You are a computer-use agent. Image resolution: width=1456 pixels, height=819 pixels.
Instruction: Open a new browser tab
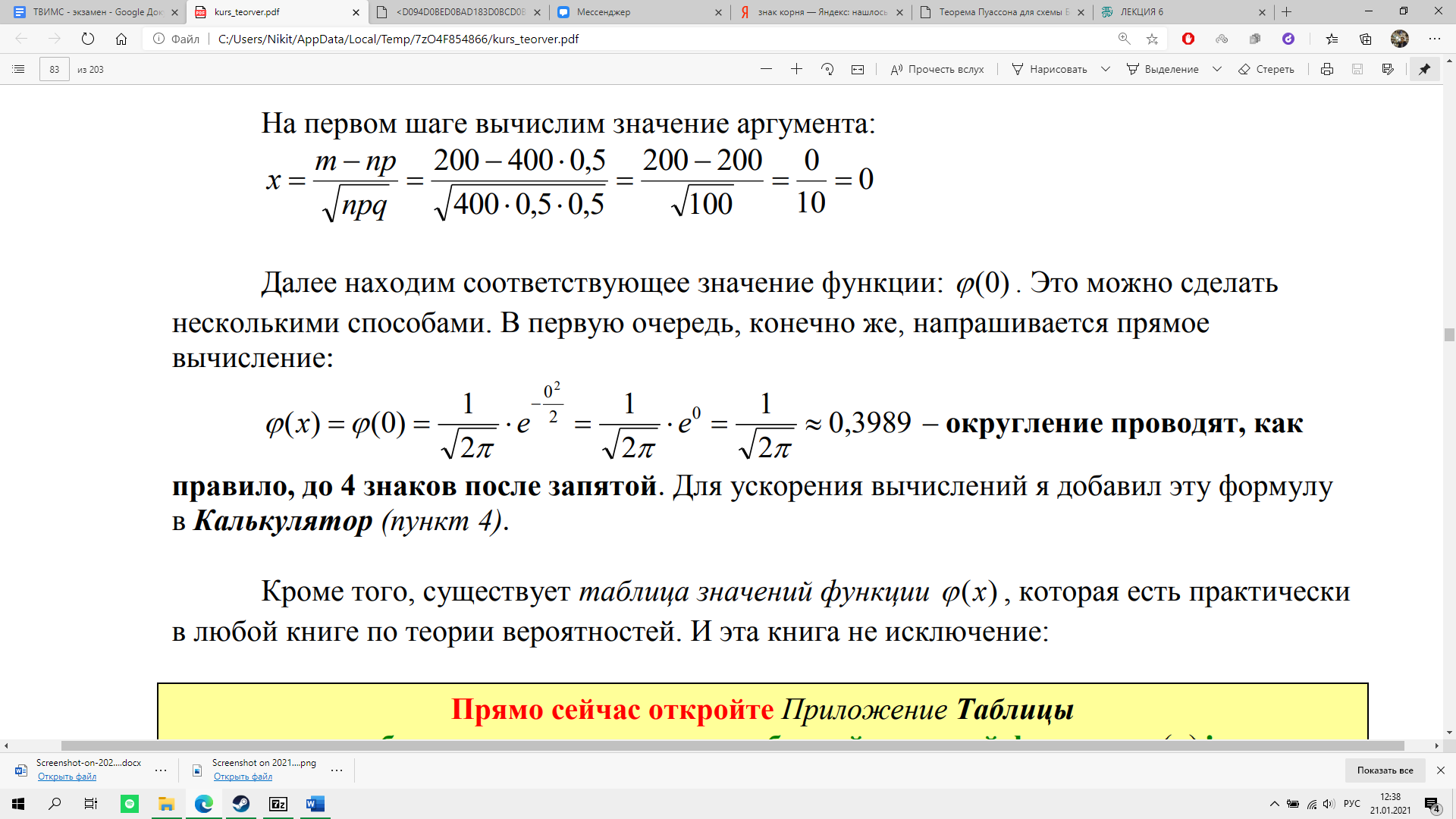tap(1287, 12)
